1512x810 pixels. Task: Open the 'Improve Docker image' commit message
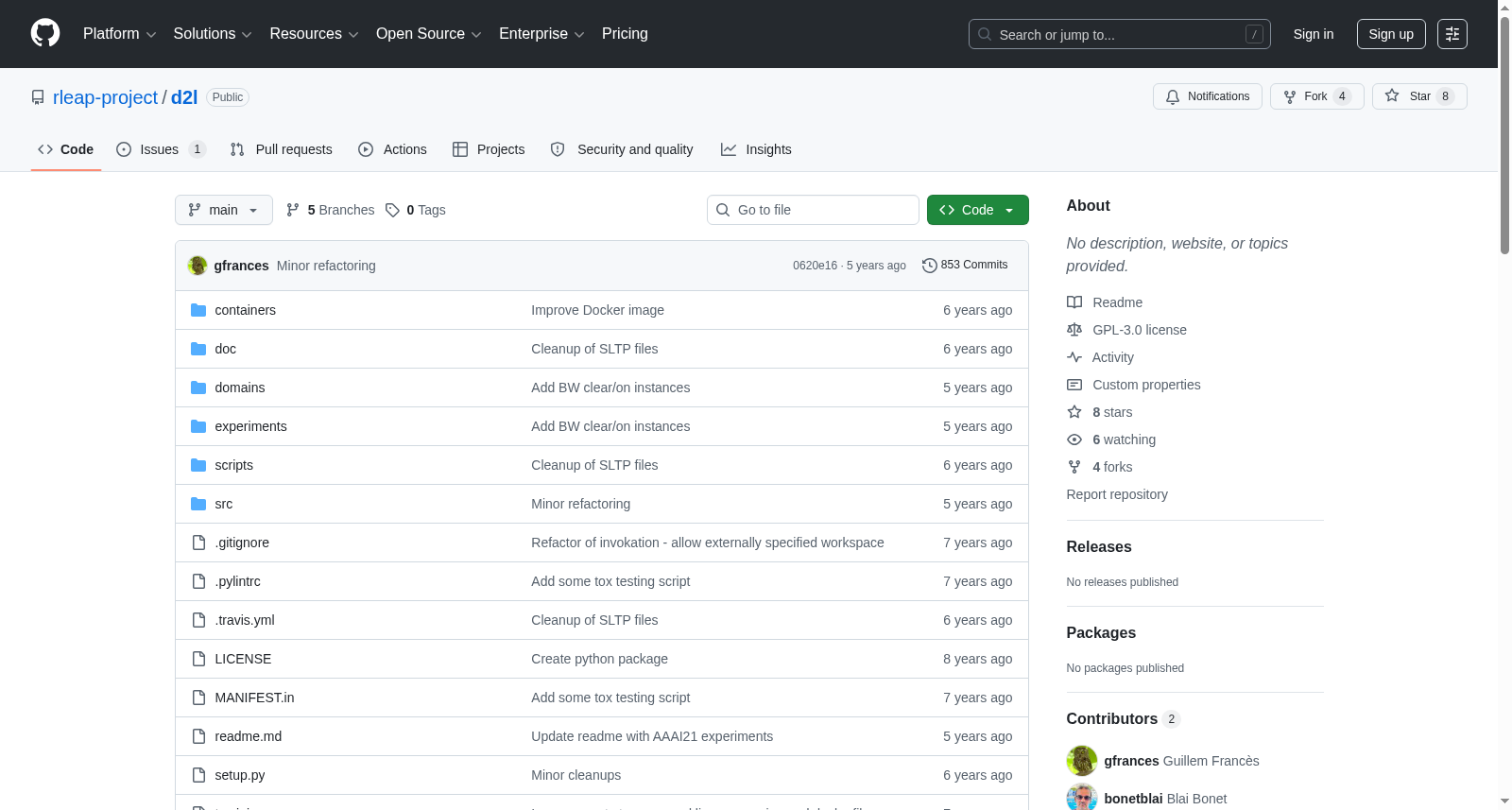click(x=597, y=310)
